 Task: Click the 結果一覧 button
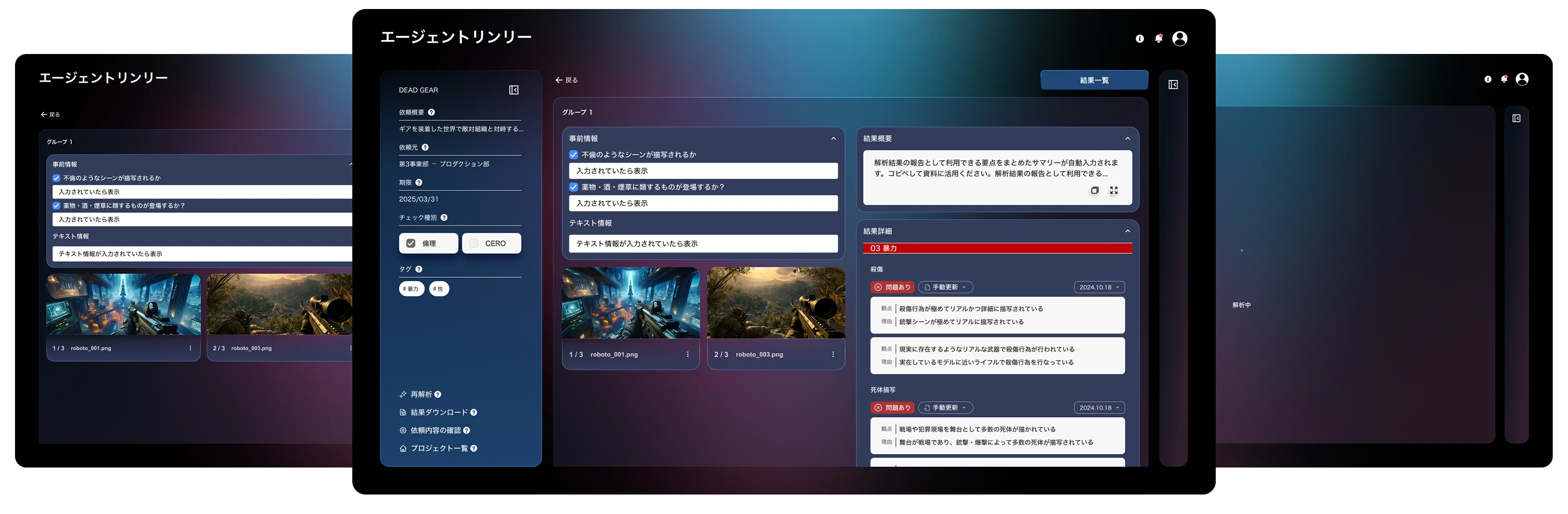[1094, 80]
